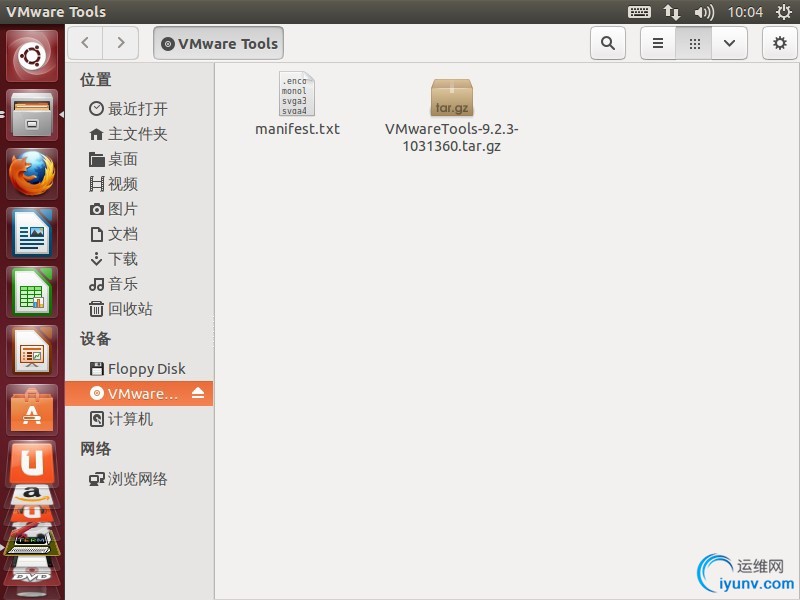Open the Documents folder in sidebar
This screenshot has height=600, width=800.
(139, 234)
